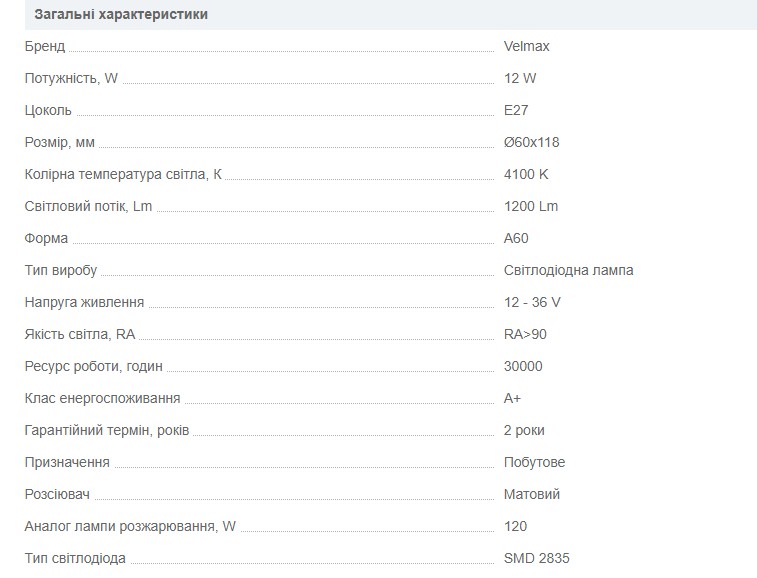This screenshot has height=578, width=757.
Task: Click the '1200 Lm' luminous flux value
Action: coord(531,206)
